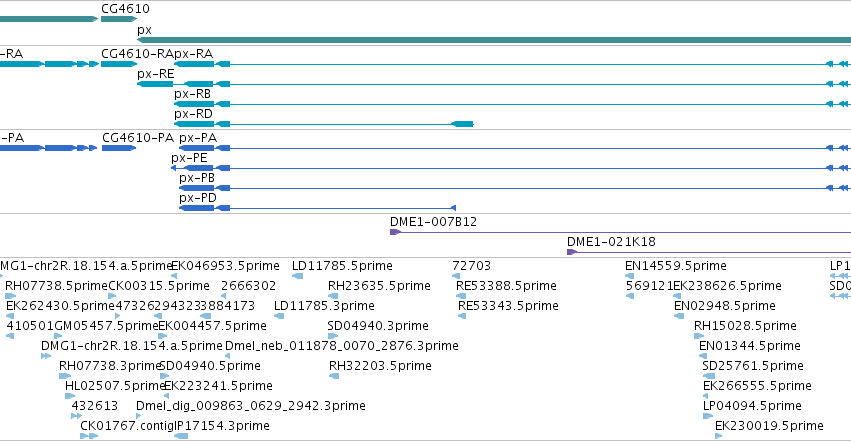Open EST EK262430.5prime
This screenshot has width=851, height=441.
point(60,306)
